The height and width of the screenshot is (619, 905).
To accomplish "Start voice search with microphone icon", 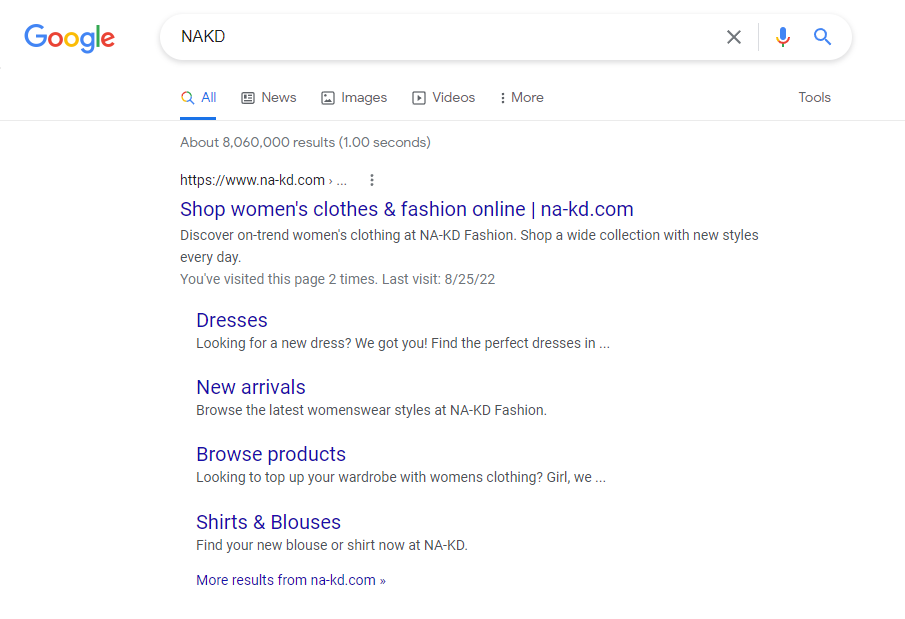I will [x=783, y=37].
